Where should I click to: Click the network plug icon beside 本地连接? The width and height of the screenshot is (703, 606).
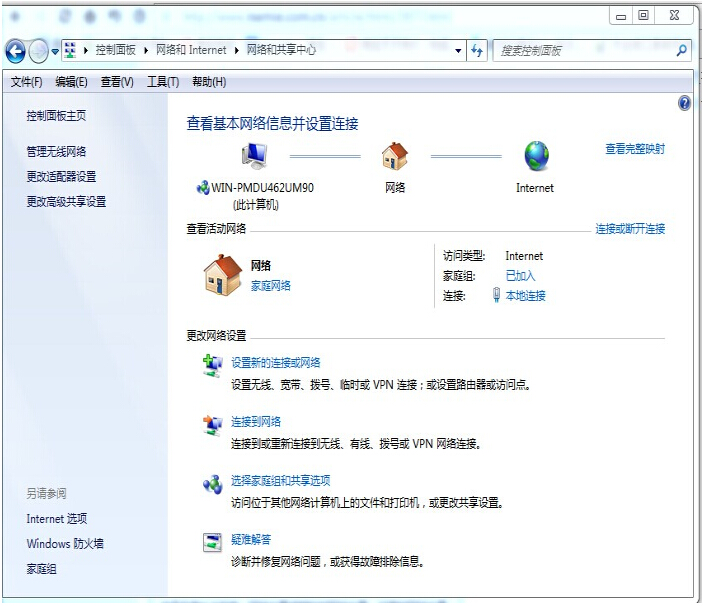(496, 295)
